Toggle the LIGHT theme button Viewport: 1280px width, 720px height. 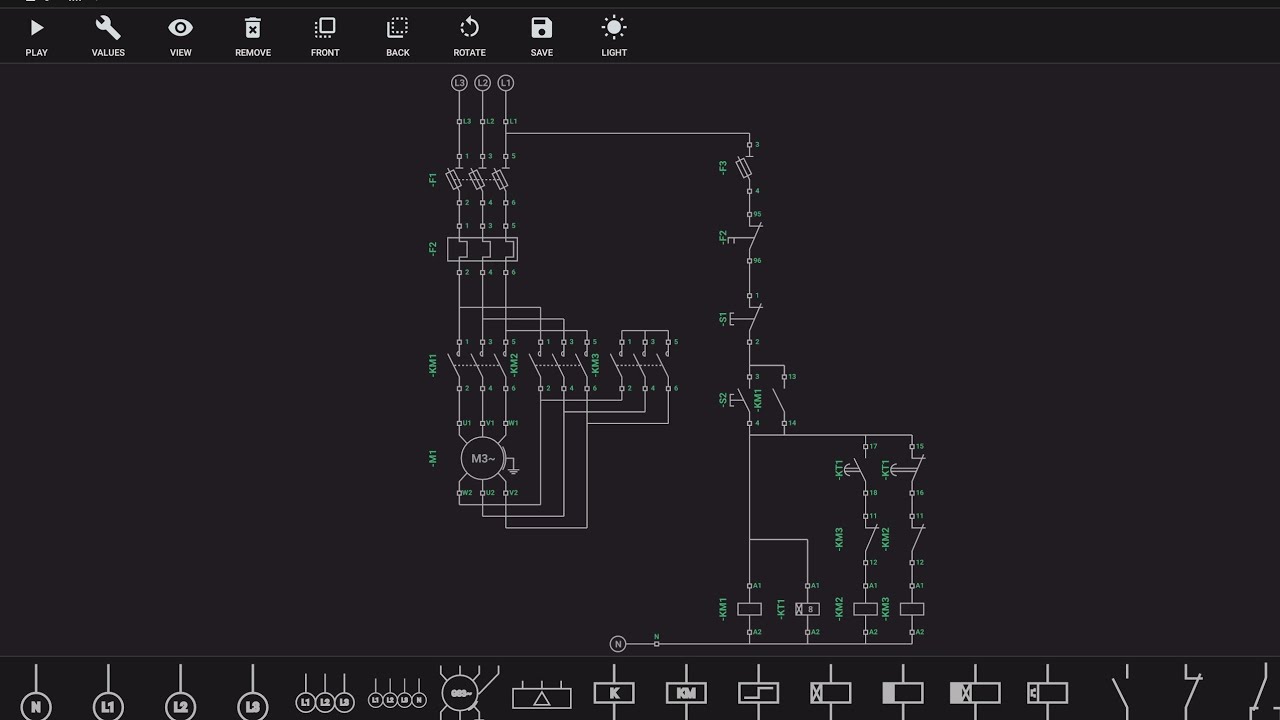(x=614, y=37)
